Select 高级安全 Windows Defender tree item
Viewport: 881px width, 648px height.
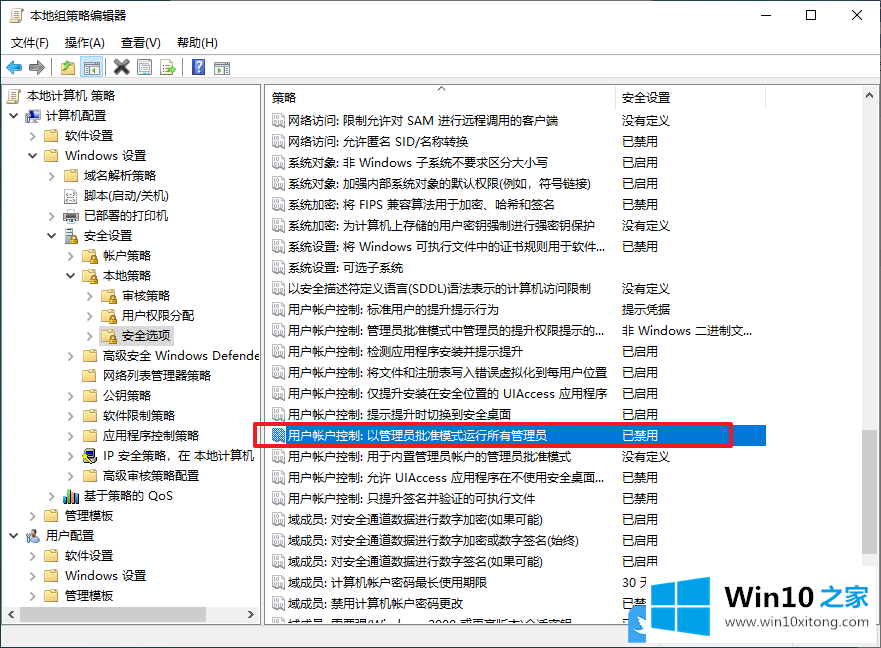(x=180, y=356)
